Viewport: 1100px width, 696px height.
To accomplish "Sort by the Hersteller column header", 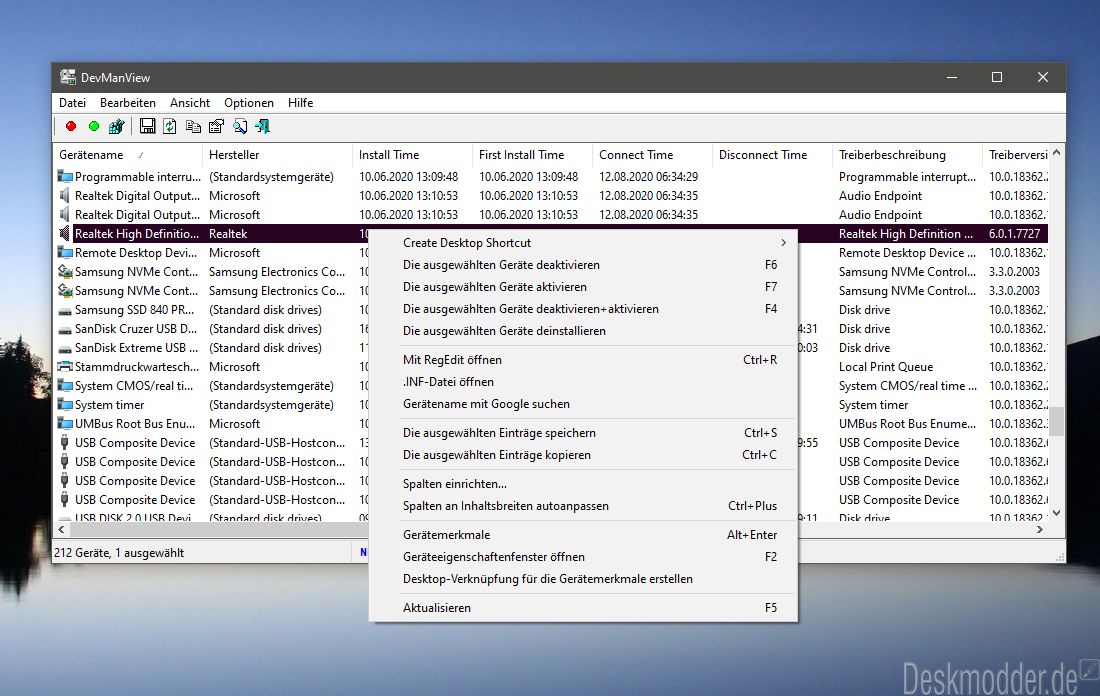I will point(276,155).
